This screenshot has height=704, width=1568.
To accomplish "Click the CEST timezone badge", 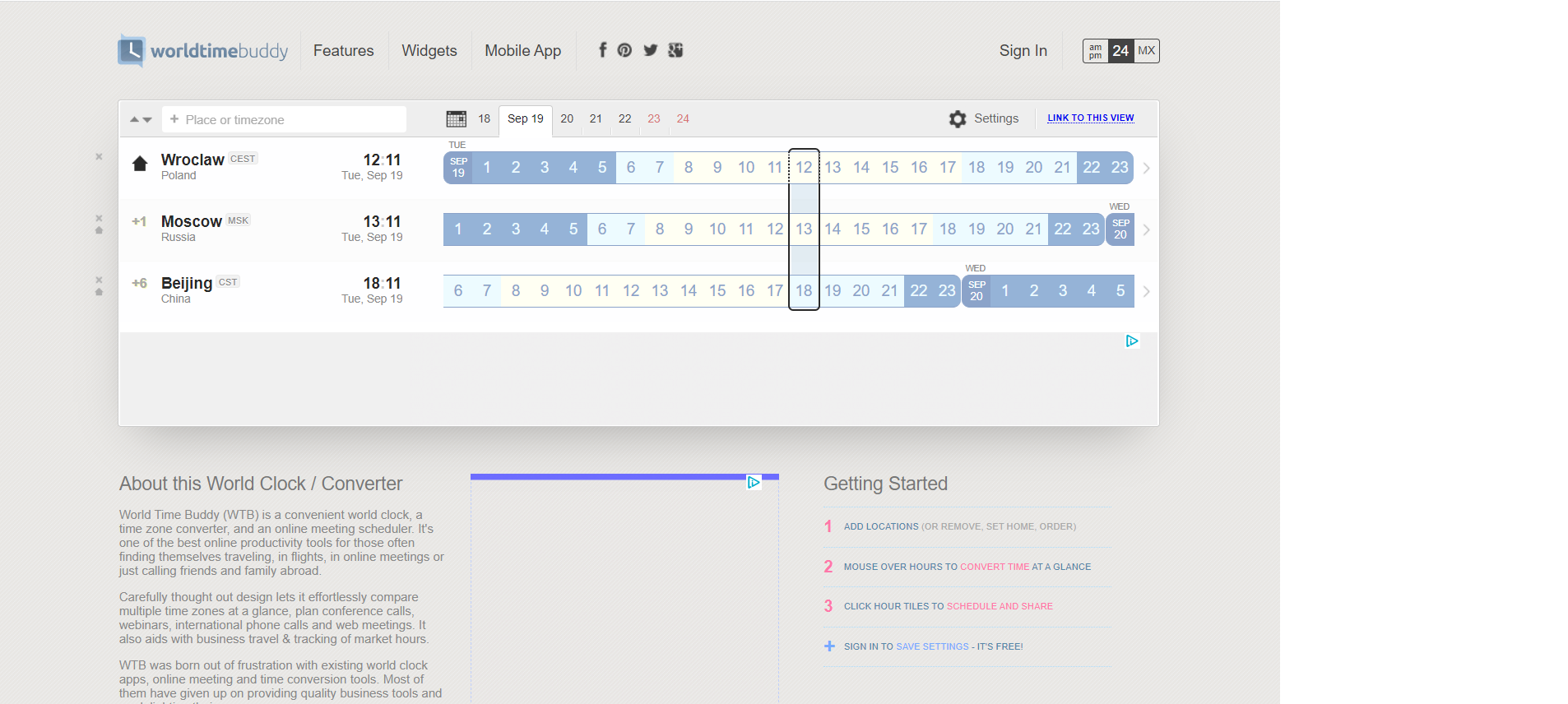I will (x=243, y=159).
